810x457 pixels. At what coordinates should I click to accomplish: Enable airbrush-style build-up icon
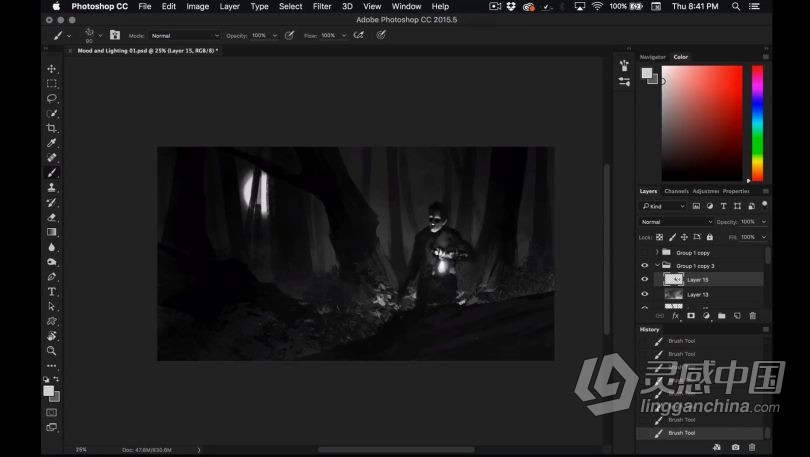pyautogui.click(x=359, y=35)
